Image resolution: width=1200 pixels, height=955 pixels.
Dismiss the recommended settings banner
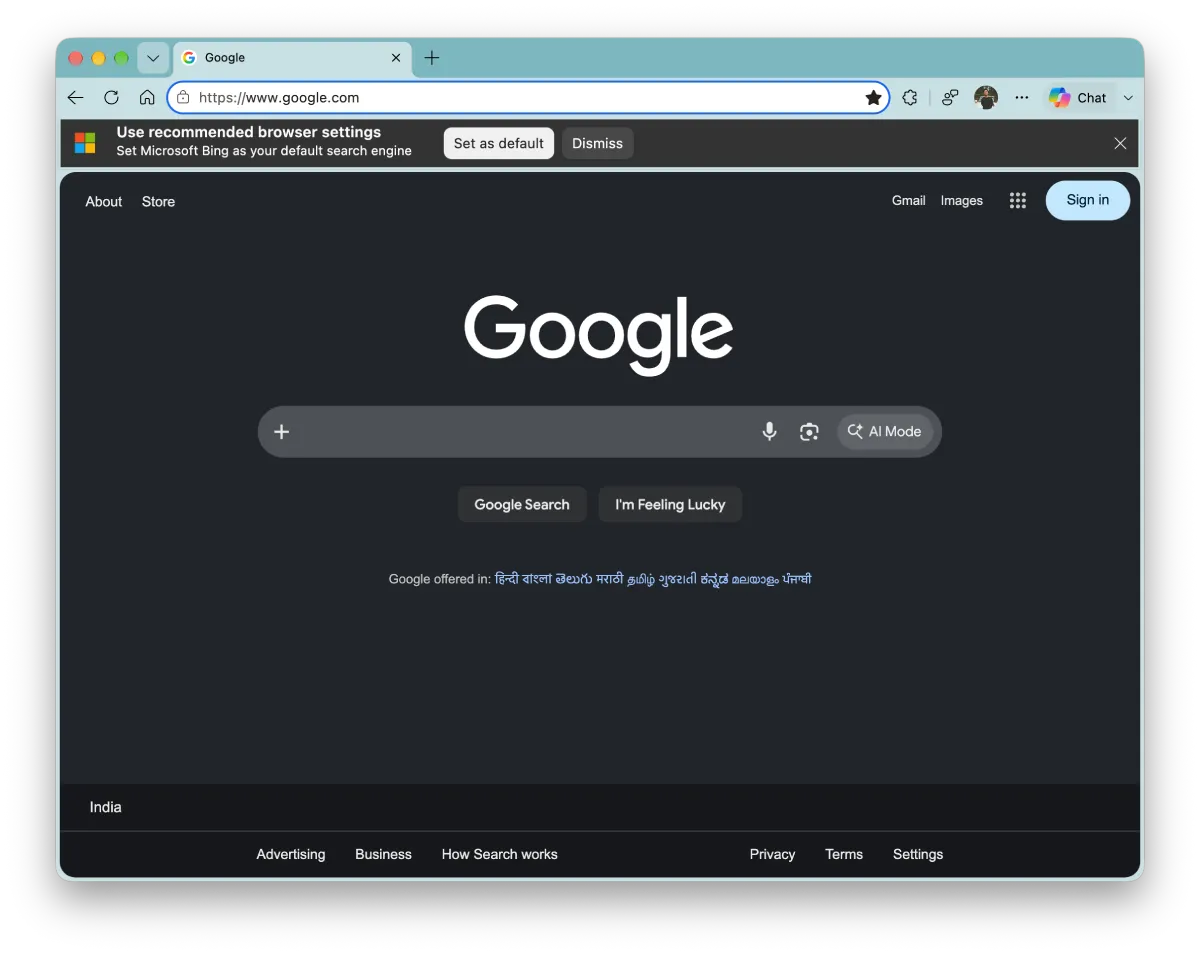tap(597, 143)
